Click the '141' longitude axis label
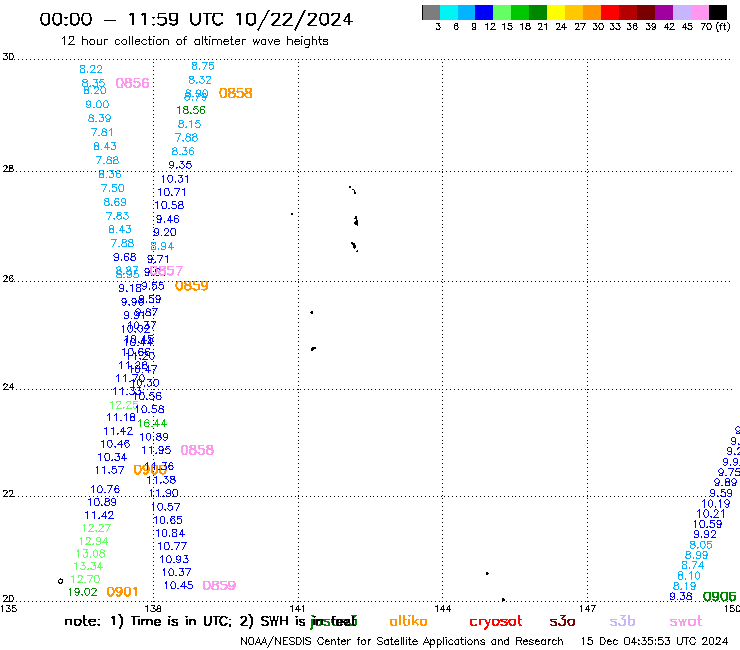 point(297,608)
